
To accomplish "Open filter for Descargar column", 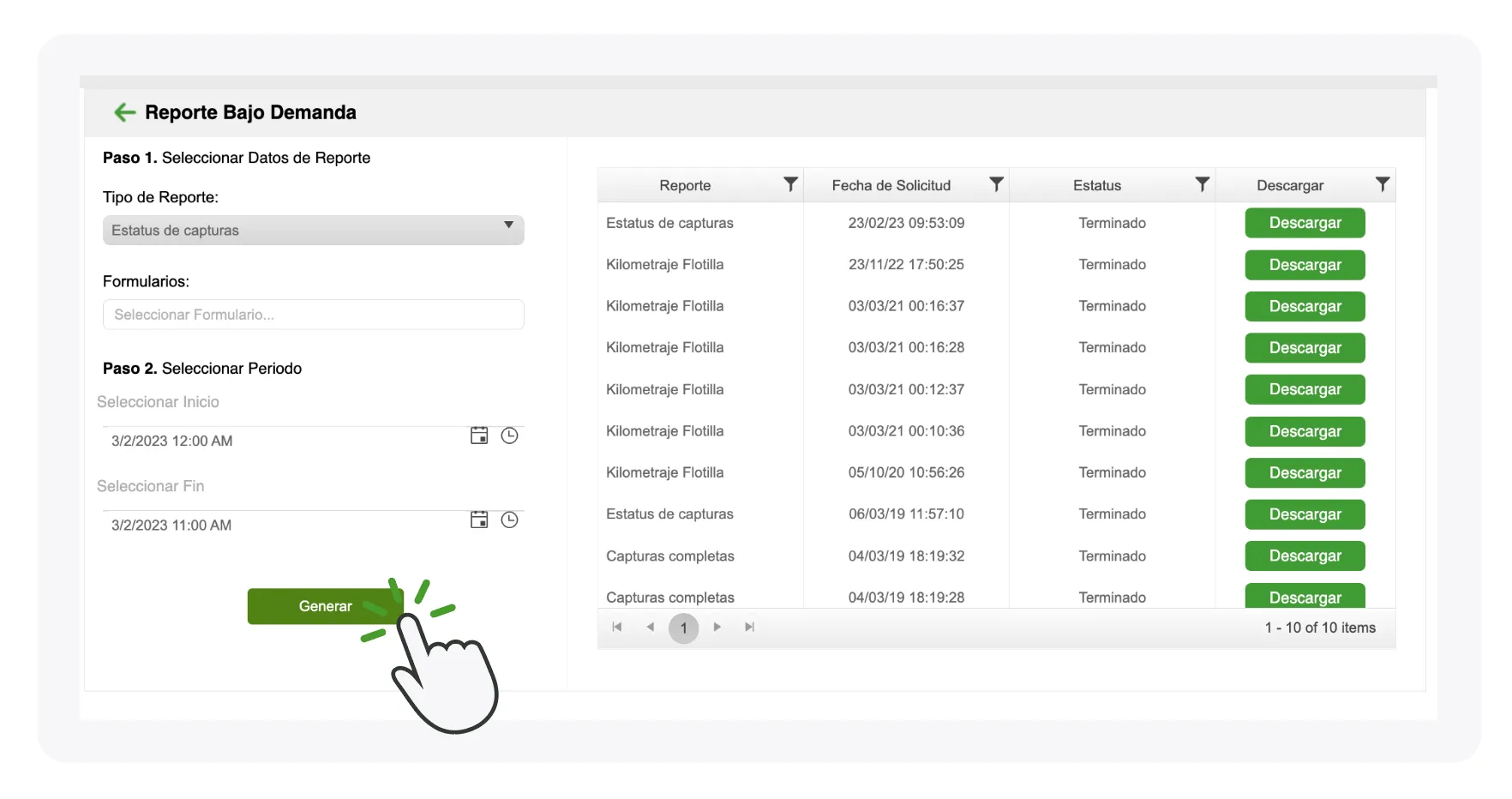I will pyautogui.click(x=1382, y=184).
